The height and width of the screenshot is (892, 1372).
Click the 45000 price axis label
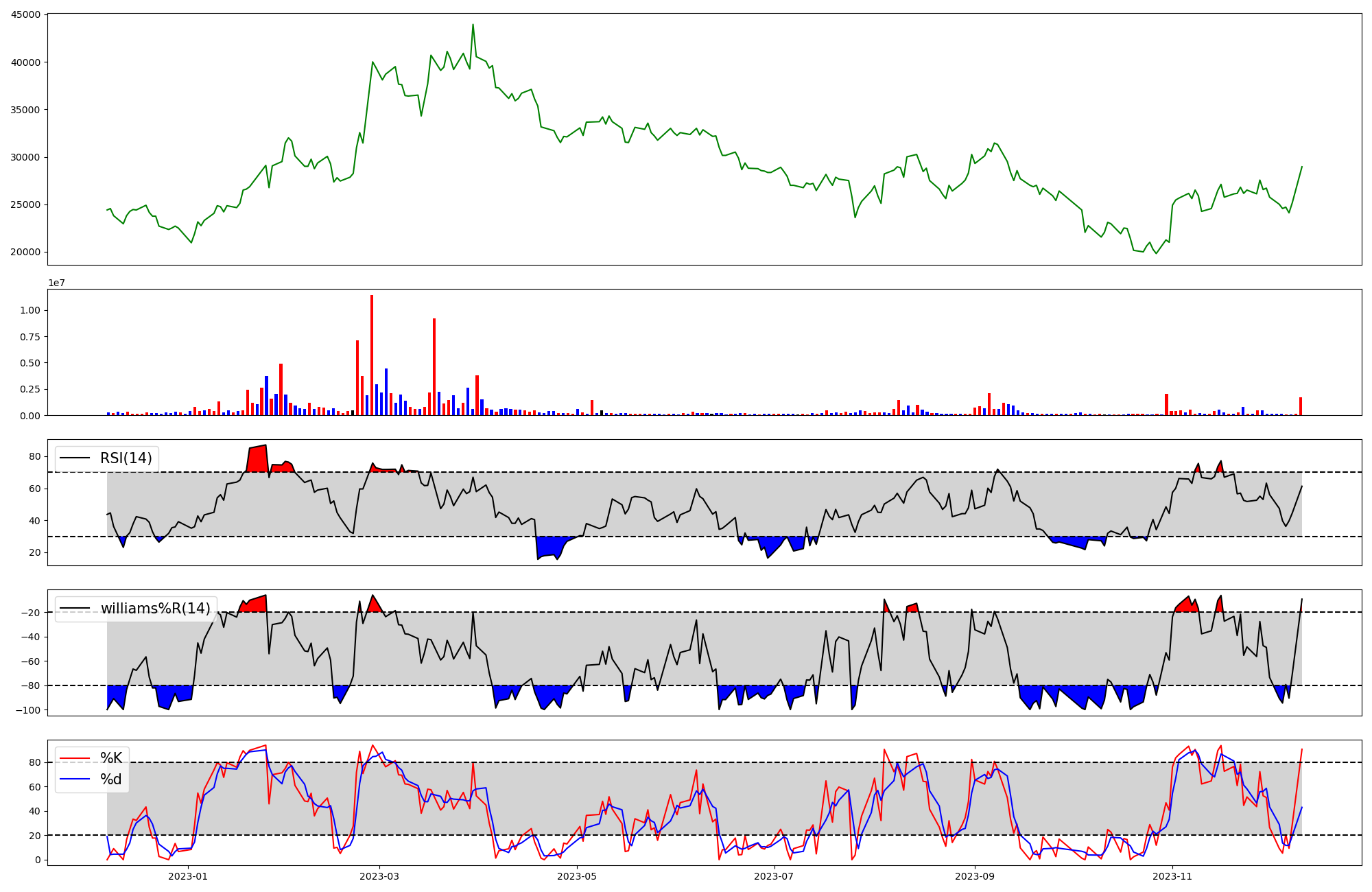(26, 14)
